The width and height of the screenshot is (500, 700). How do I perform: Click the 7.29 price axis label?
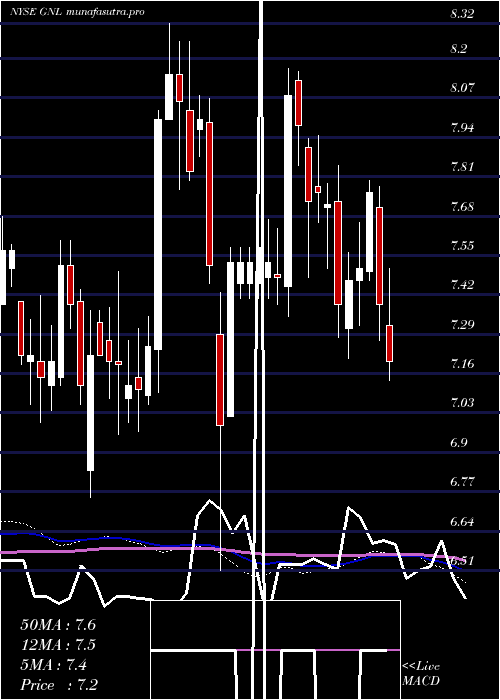[x=462, y=325]
